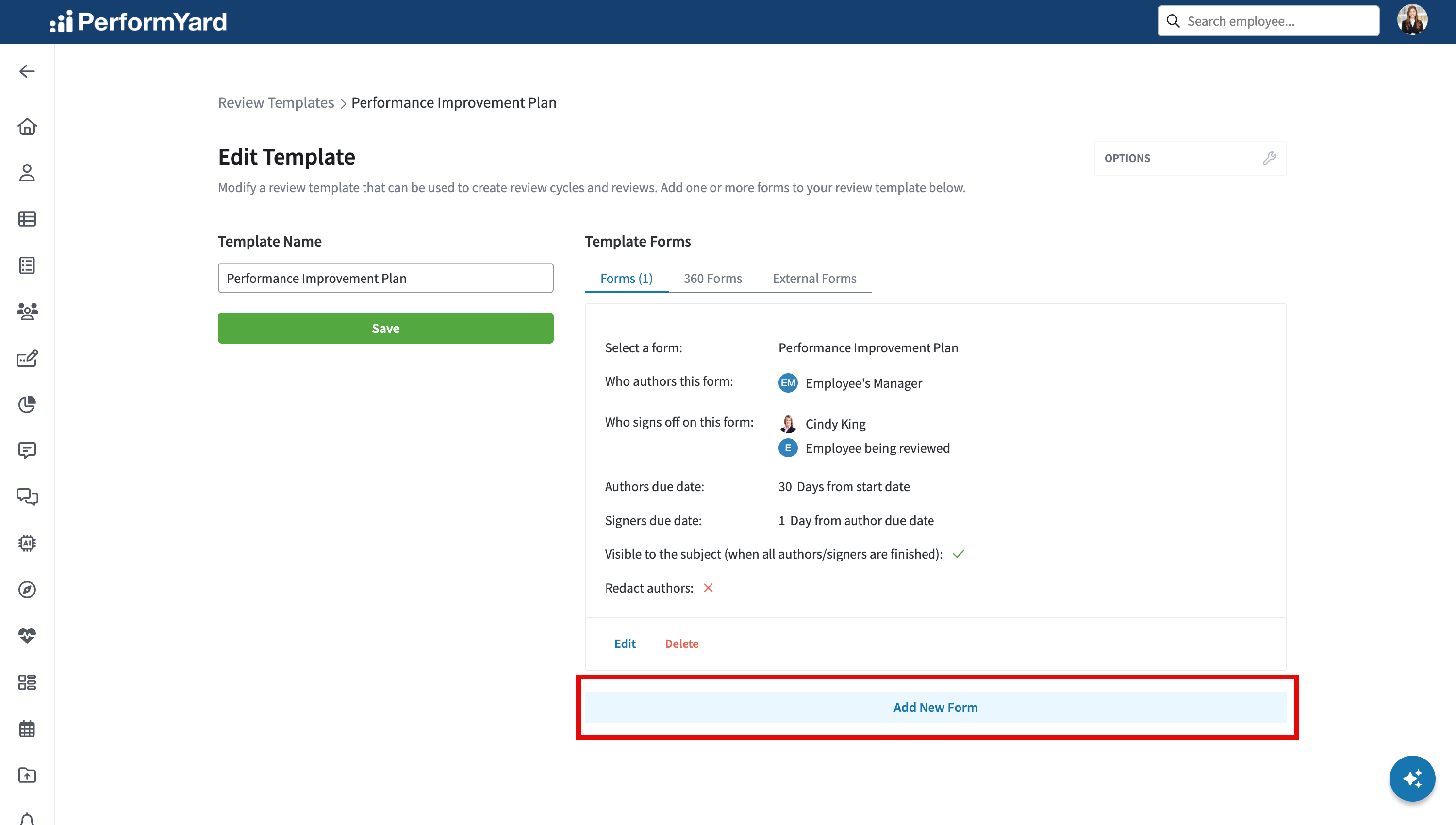Open the heart pulse engagement icon
1456x825 pixels.
coord(27,636)
